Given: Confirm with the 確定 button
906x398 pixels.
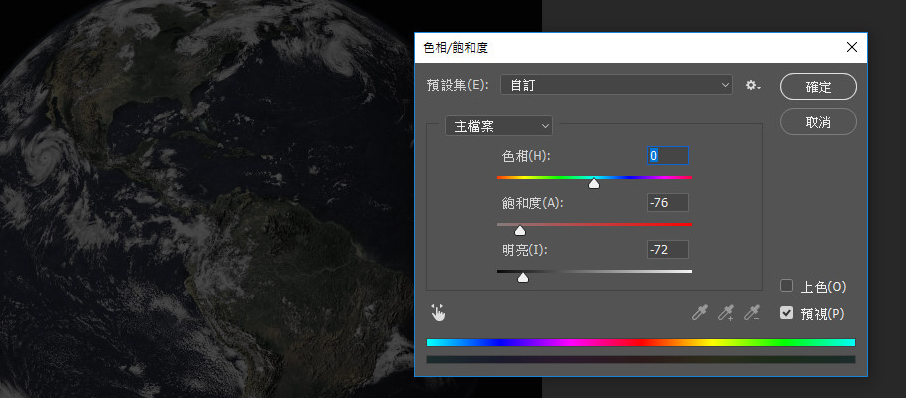Looking at the screenshot, I should coord(818,87).
